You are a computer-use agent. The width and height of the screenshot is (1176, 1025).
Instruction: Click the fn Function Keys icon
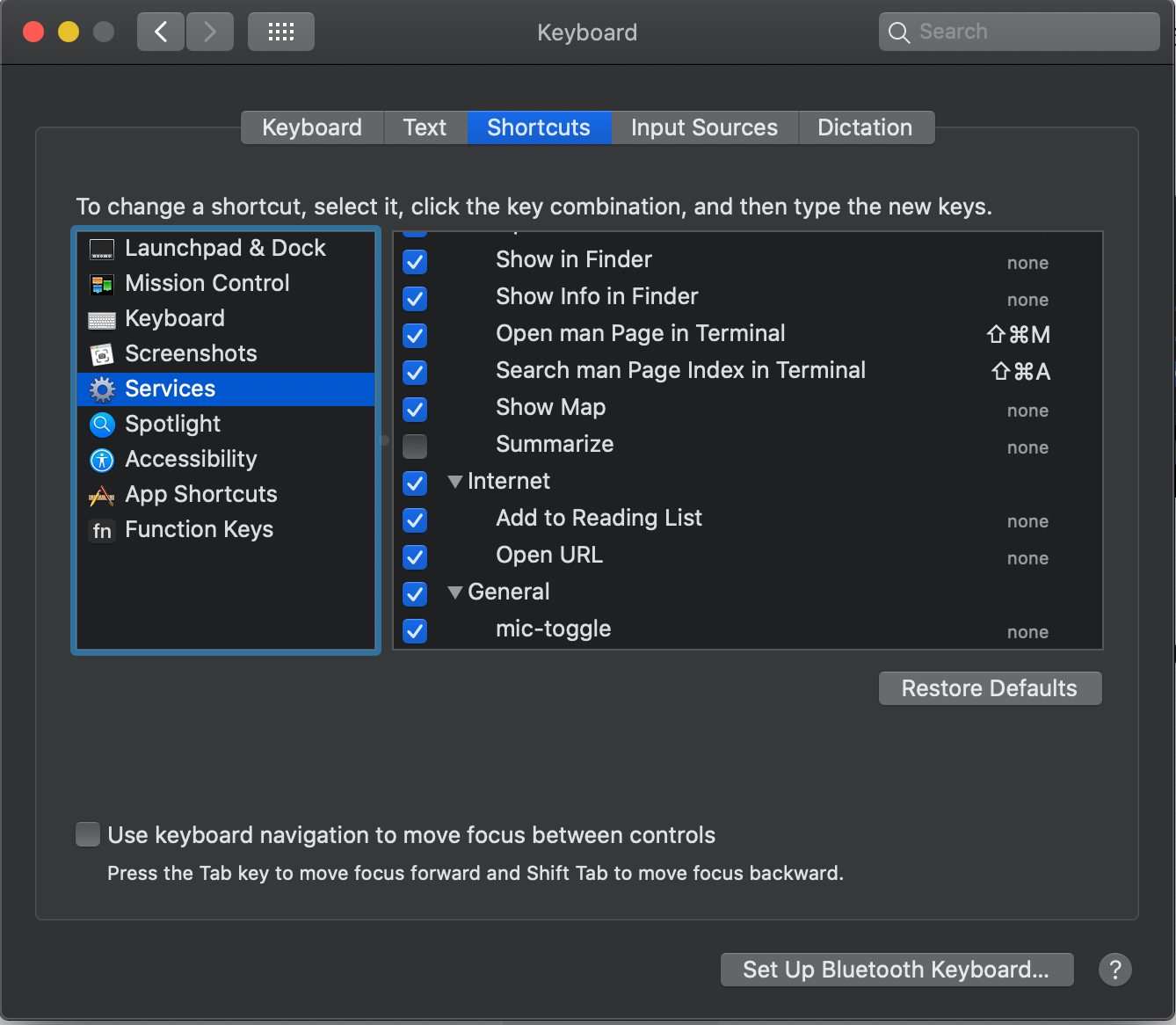point(102,531)
